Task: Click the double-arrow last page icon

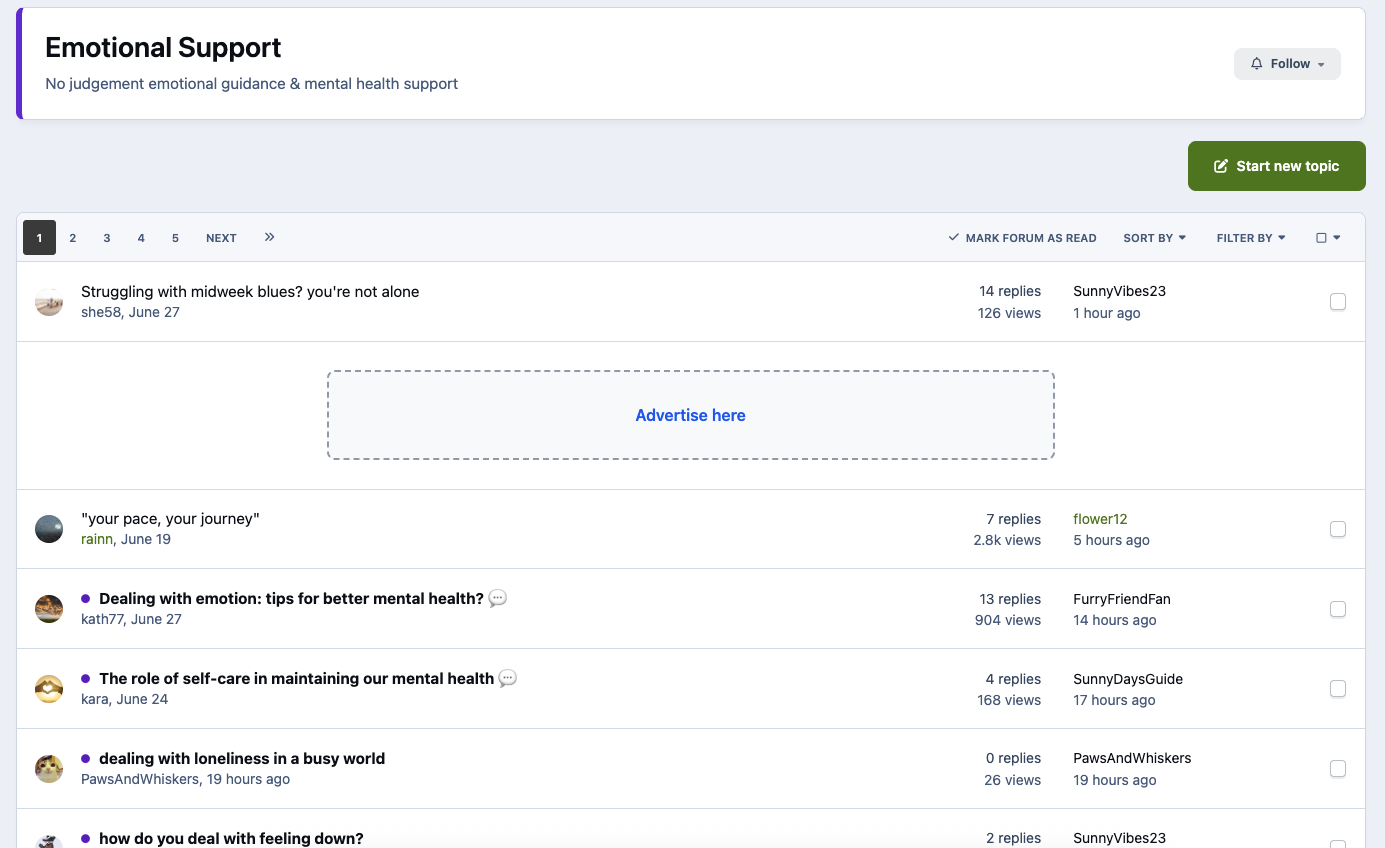Action: (269, 238)
